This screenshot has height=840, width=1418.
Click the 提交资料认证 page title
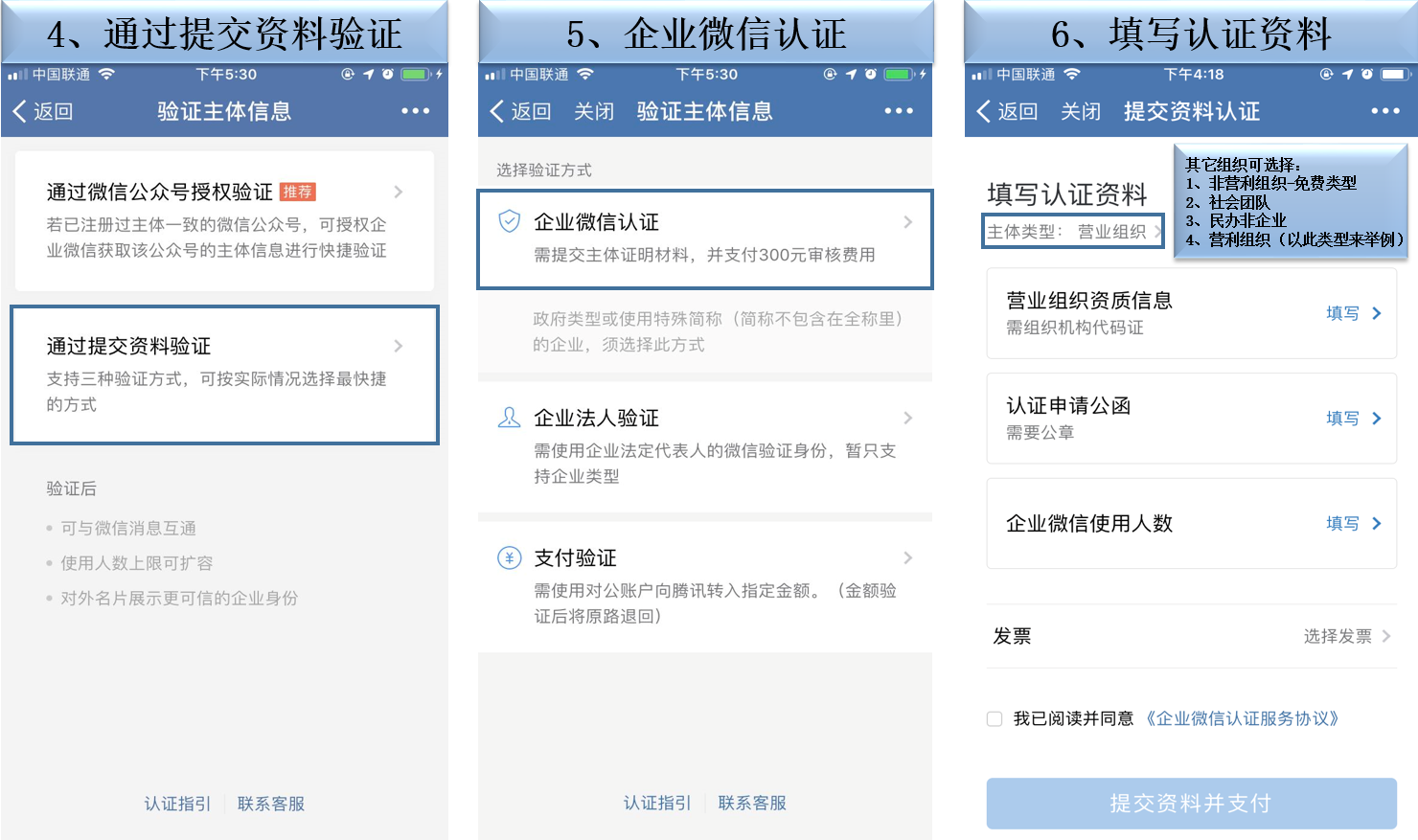(1192, 111)
